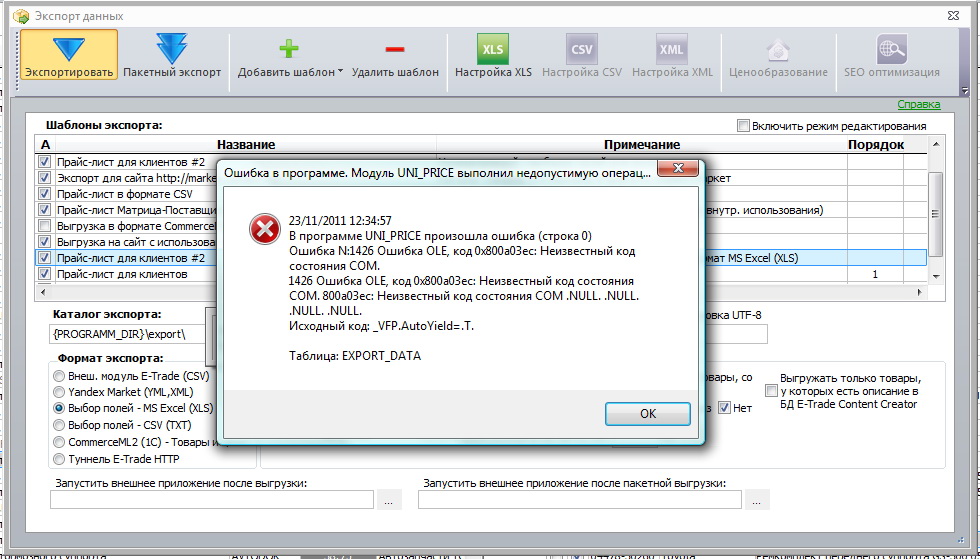Browse for application after выгрузки

tap(389, 500)
